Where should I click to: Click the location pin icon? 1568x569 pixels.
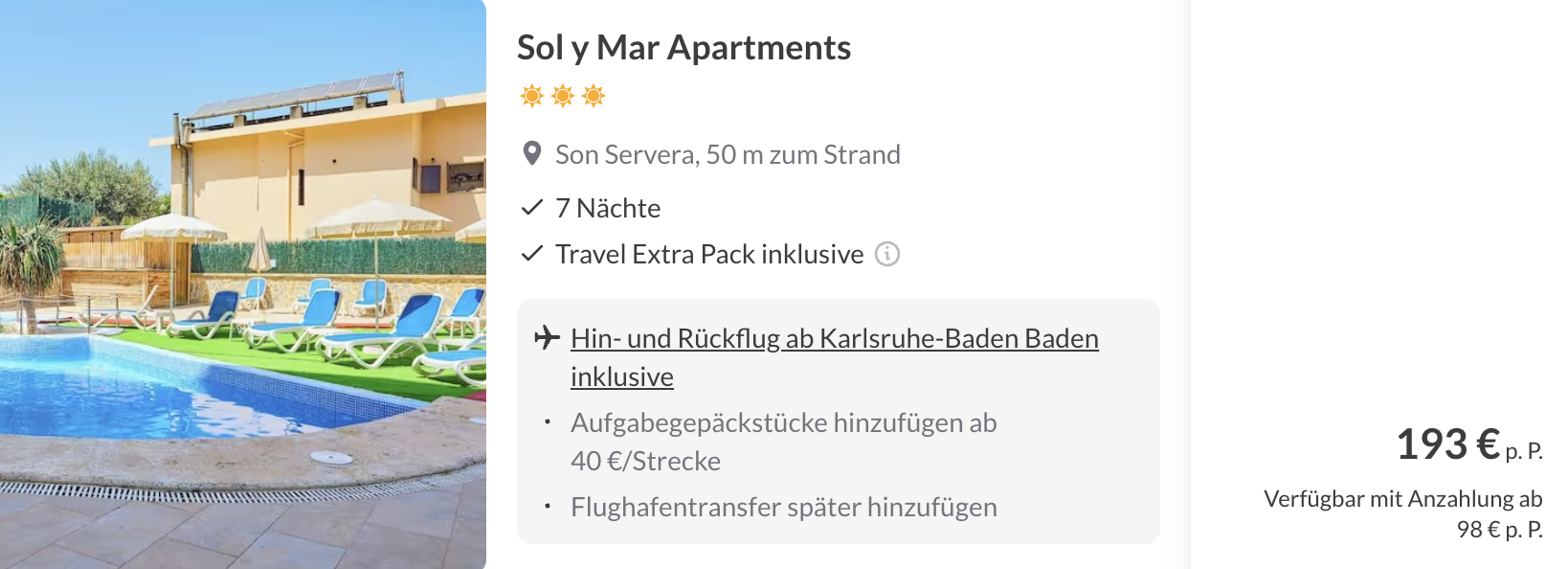(x=532, y=154)
